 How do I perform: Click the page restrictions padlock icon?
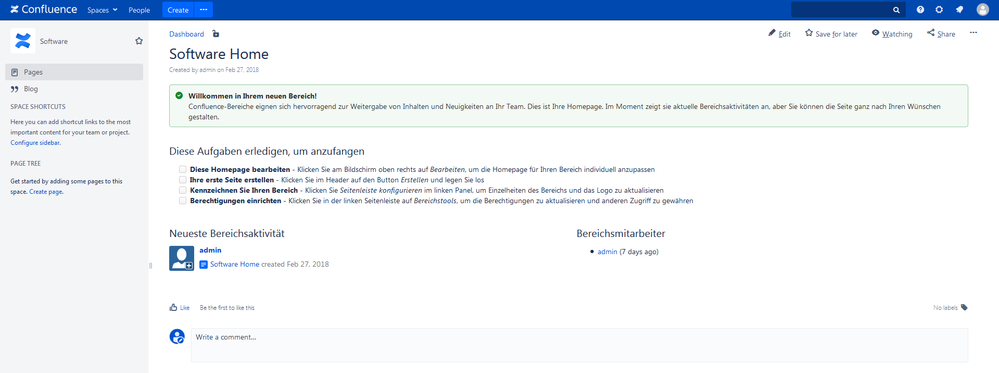215,34
